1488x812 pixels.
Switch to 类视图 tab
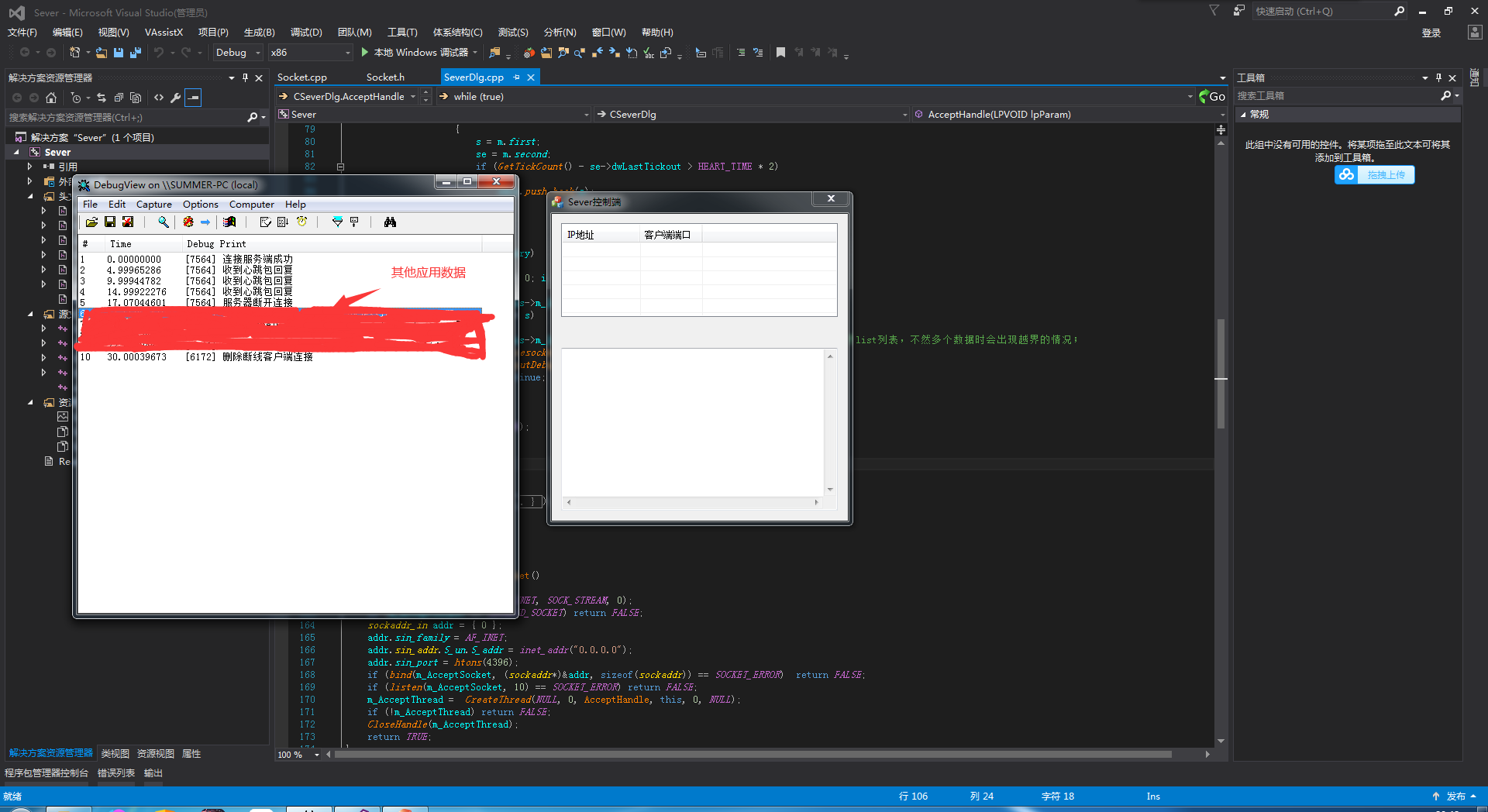115,754
